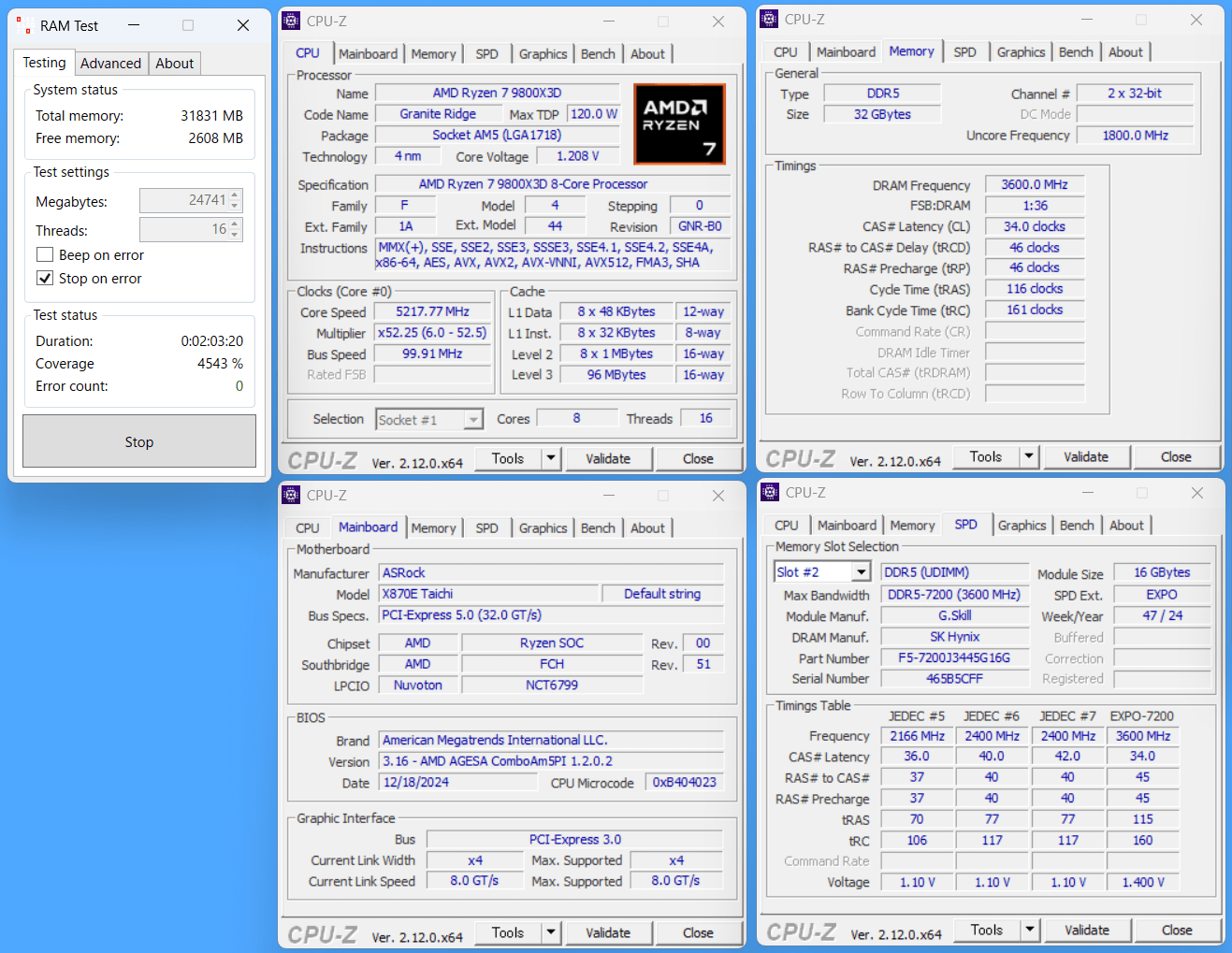1232x953 pixels.
Task: Click Close button in the Memory tab window
Action: click(1176, 456)
